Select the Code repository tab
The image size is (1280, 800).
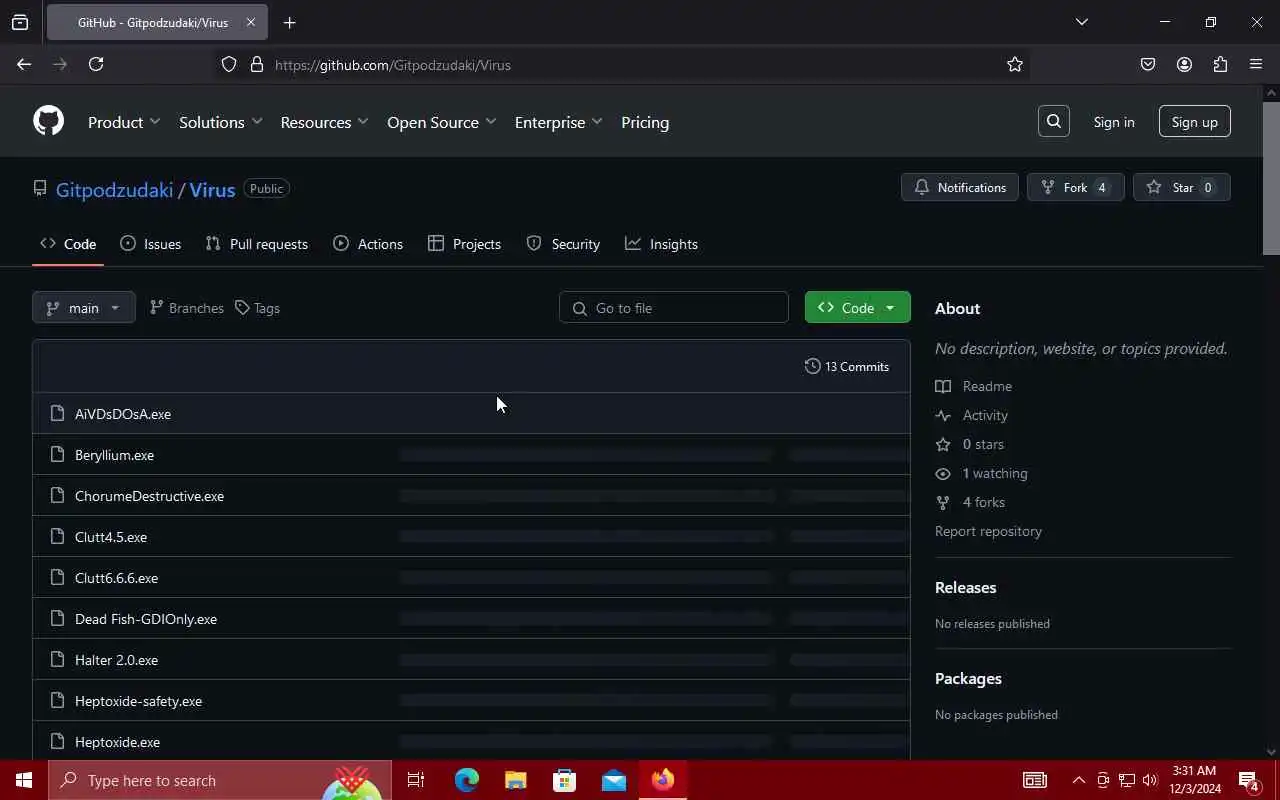pos(68,244)
